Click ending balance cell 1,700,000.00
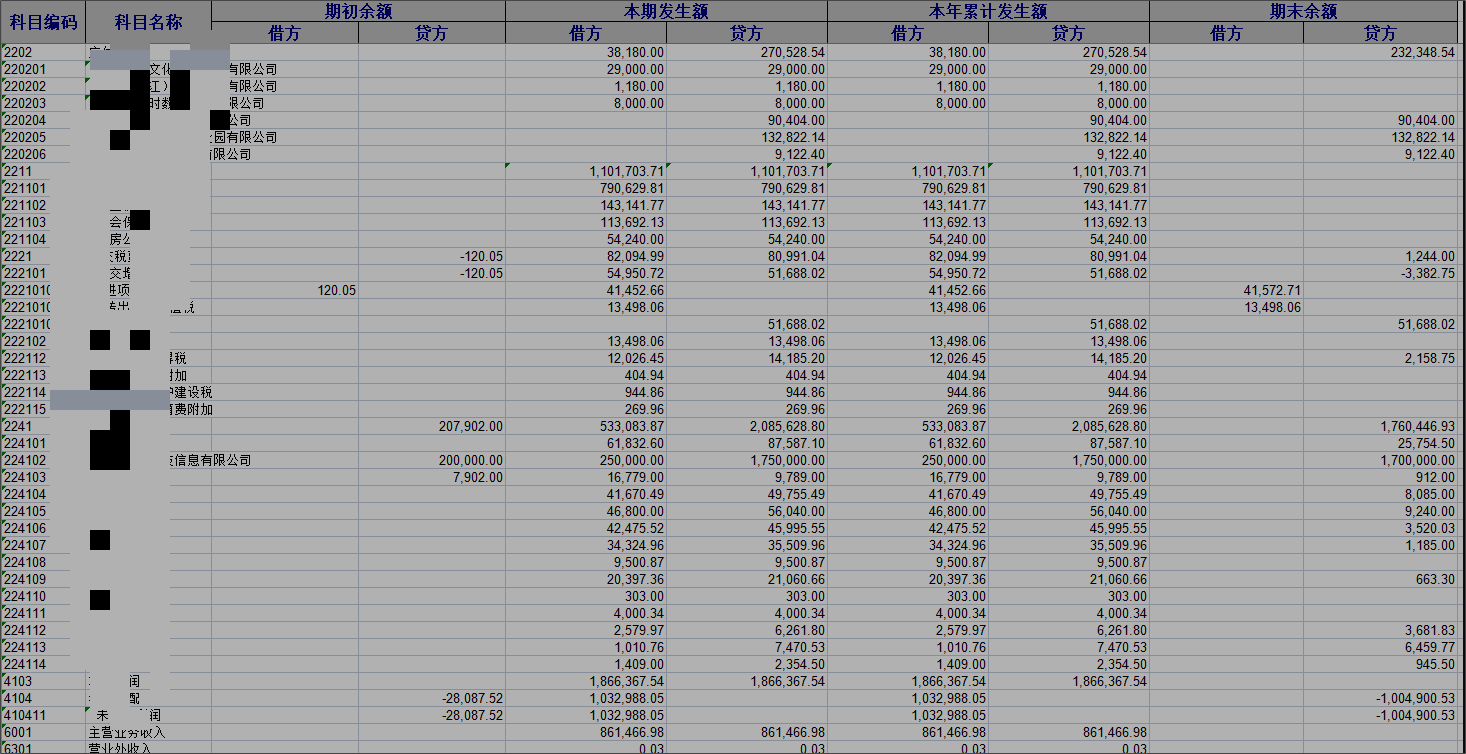 click(1381, 460)
